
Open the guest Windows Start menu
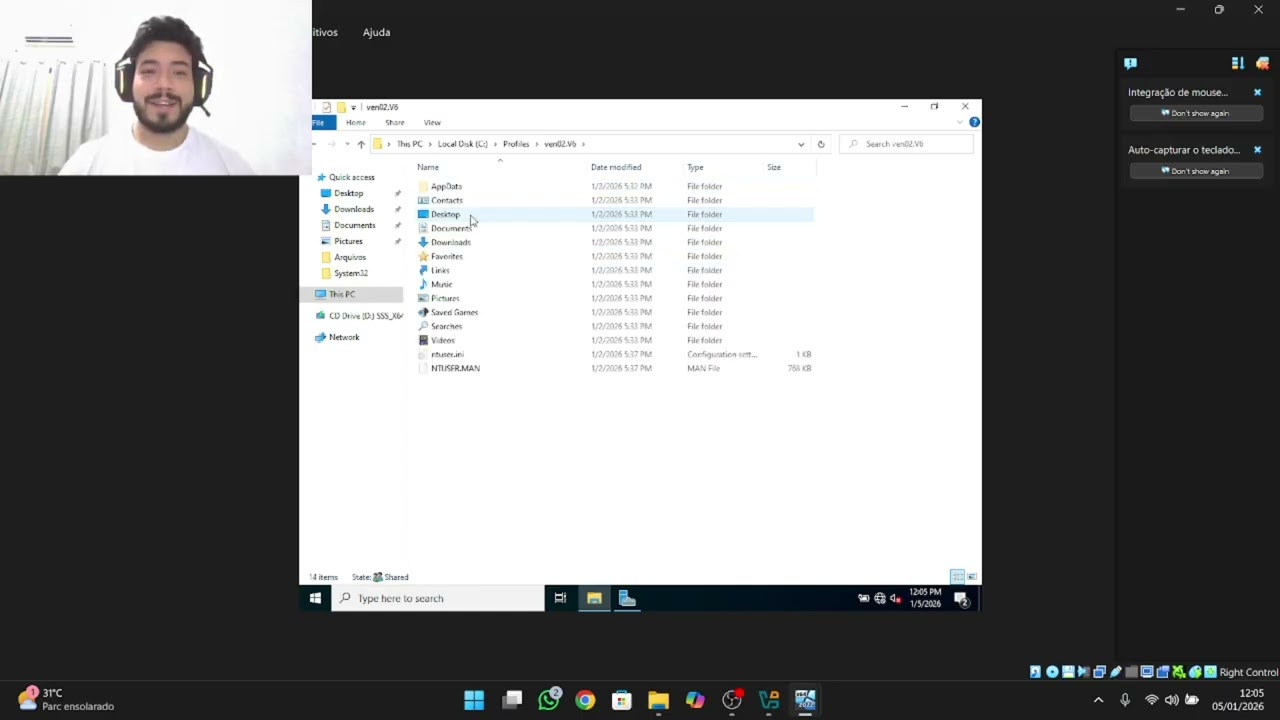pyautogui.click(x=315, y=598)
